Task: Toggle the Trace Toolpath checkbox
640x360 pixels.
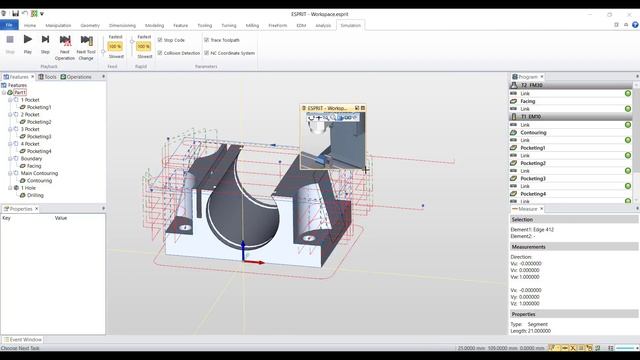Action: coord(207,40)
